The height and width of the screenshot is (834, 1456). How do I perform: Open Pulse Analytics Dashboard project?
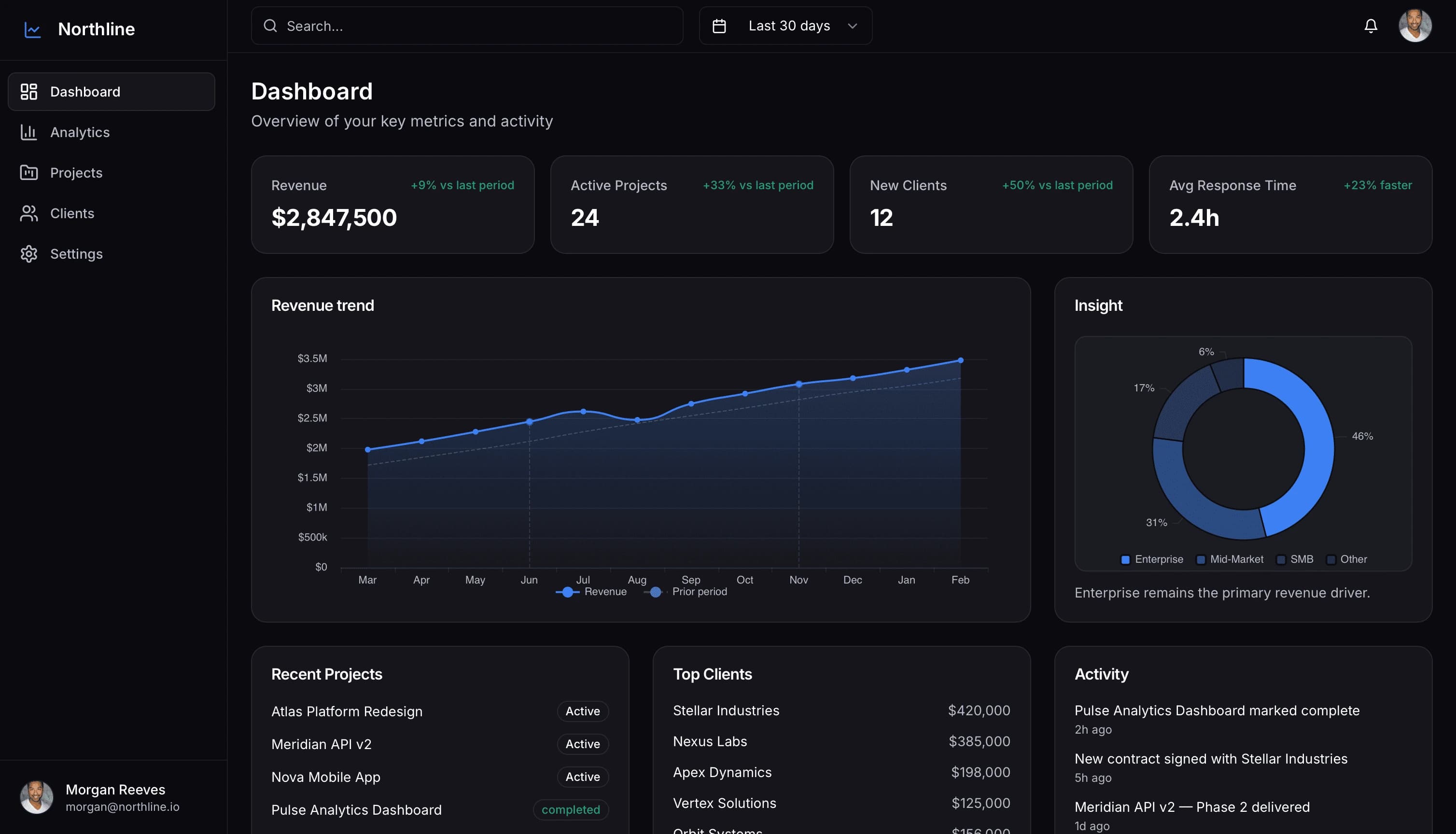click(440, 810)
